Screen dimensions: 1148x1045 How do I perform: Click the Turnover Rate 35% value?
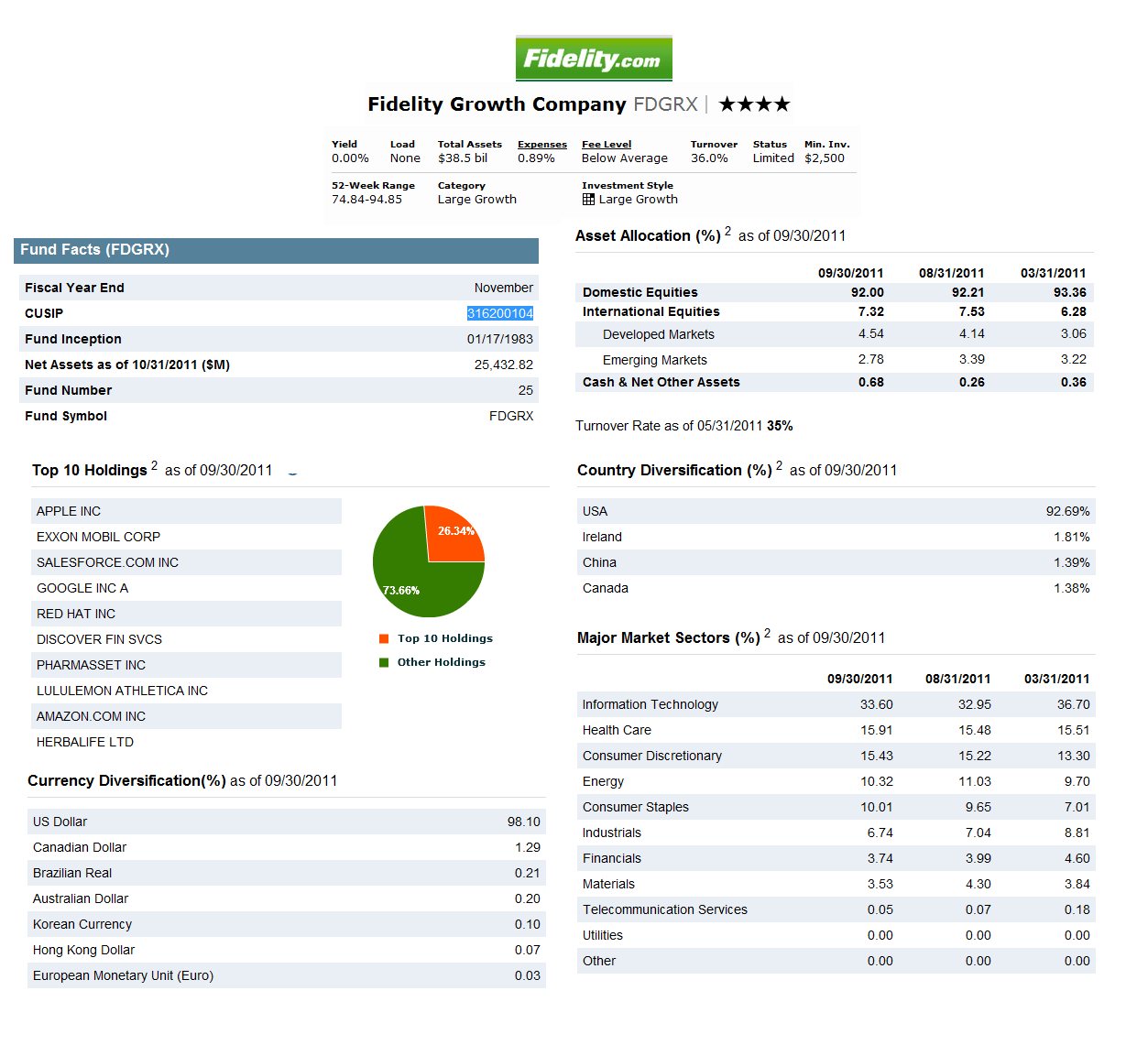pos(780,426)
